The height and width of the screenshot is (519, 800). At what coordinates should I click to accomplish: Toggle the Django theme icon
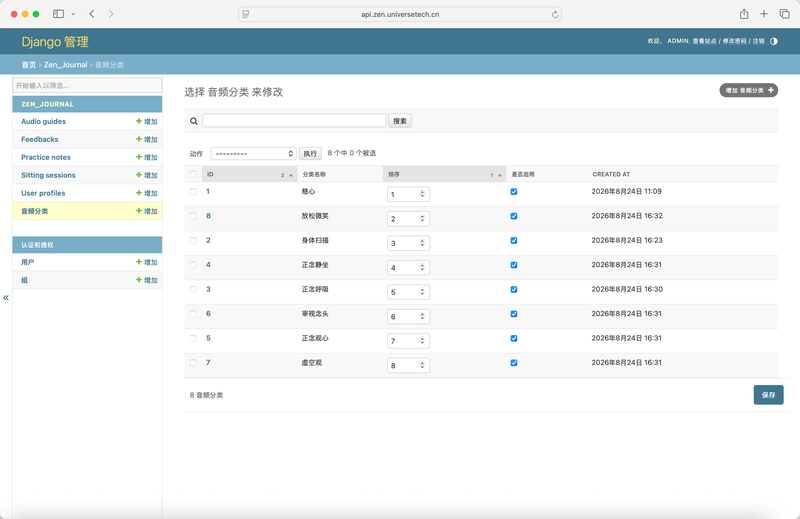[x=773, y=41]
